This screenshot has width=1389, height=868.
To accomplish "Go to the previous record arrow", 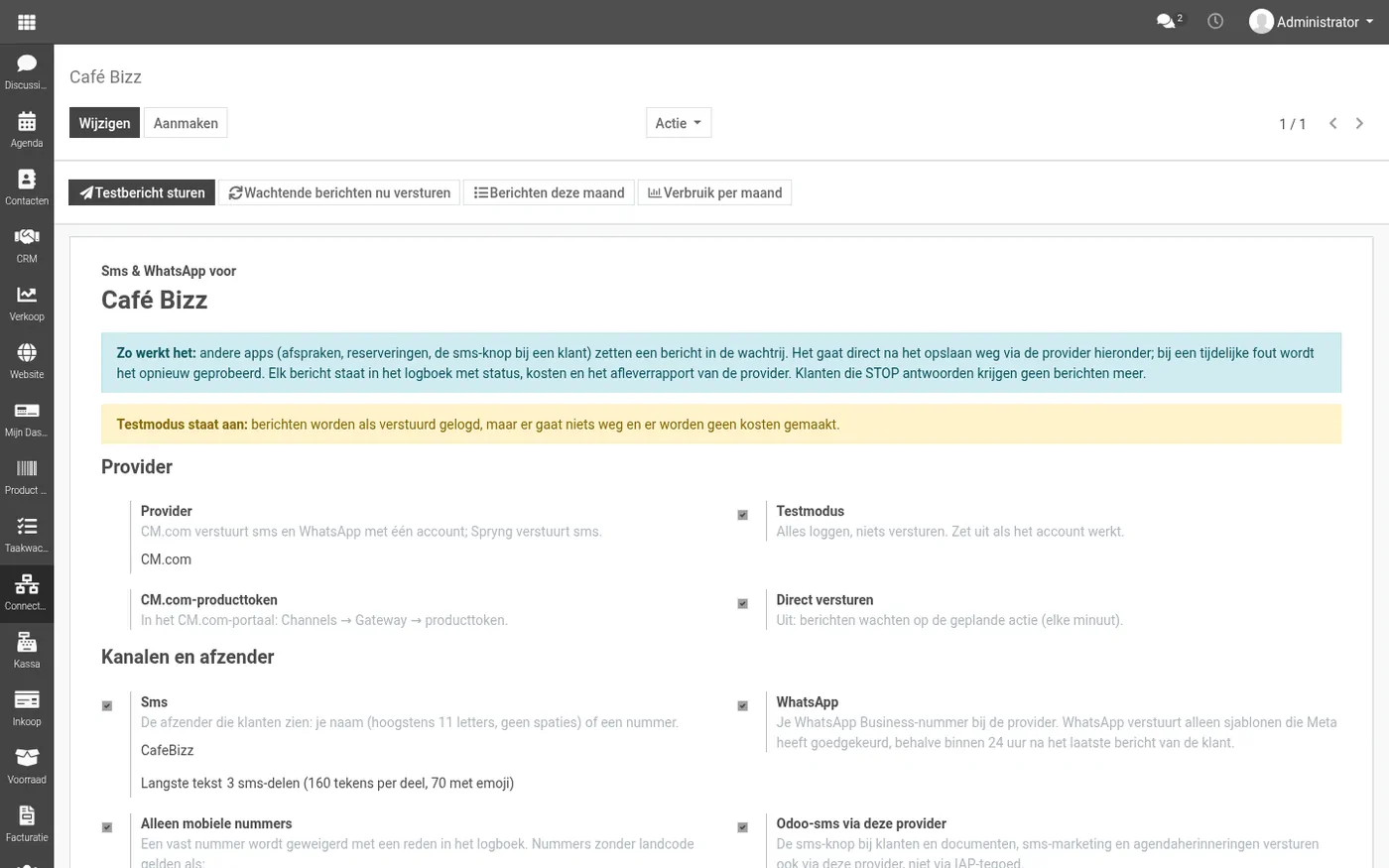I will [x=1333, y=123].
